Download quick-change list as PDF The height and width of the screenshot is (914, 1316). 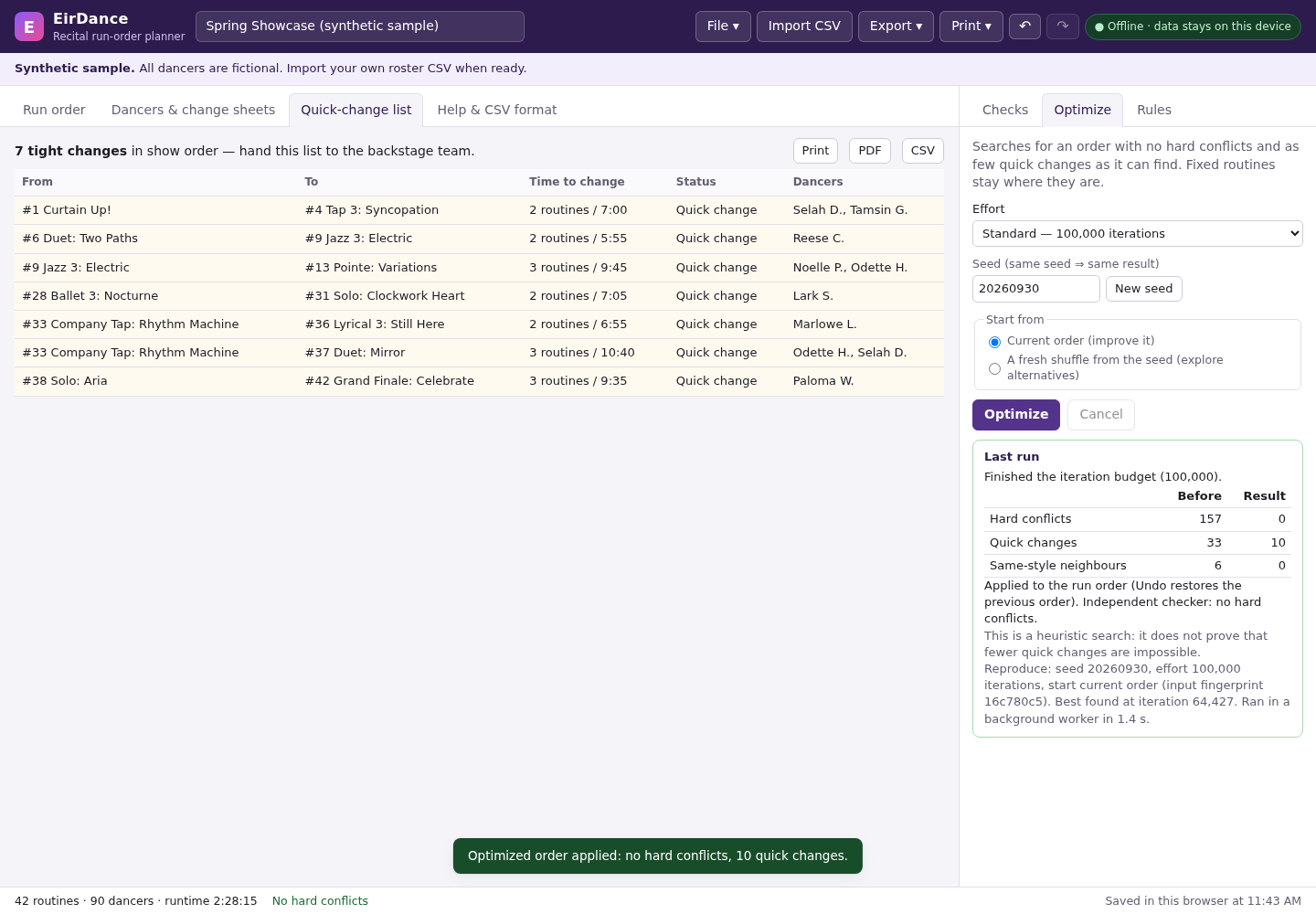click(870, 151)
